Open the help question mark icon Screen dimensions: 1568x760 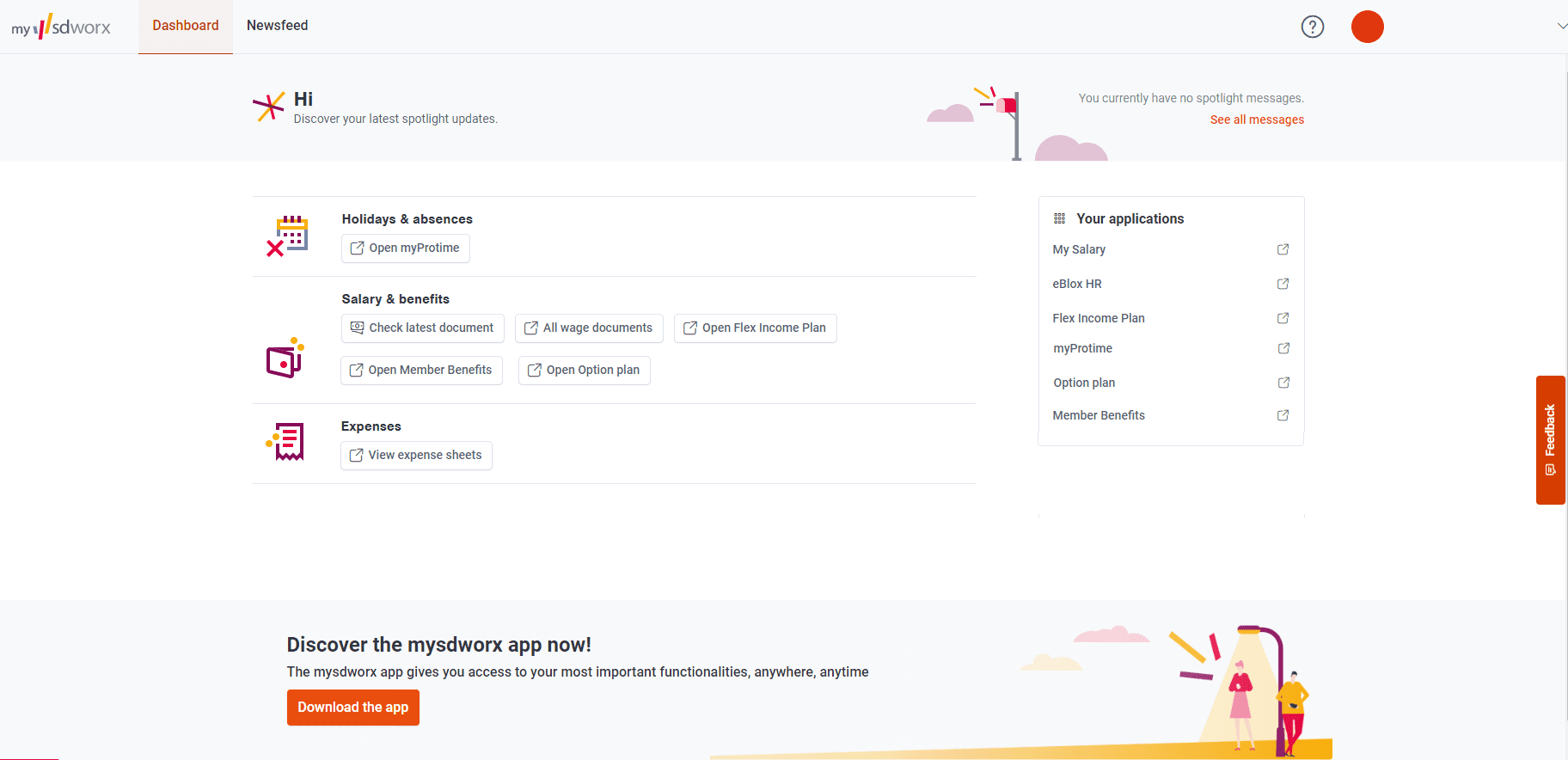[1313, 27]
